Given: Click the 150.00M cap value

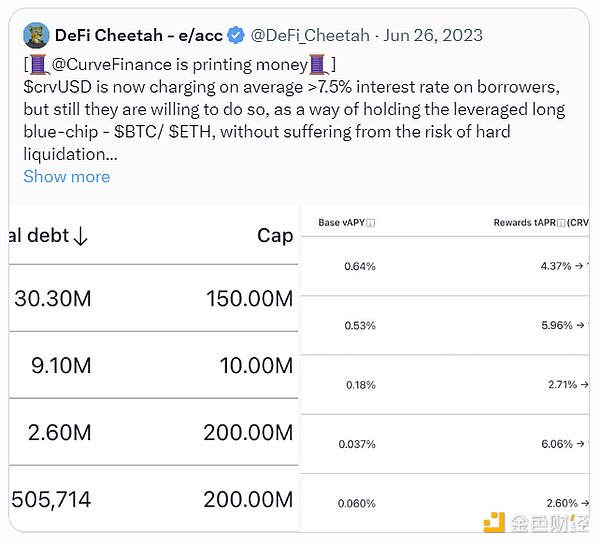Looking at the screenshot, I should click(x=250, y=298).
